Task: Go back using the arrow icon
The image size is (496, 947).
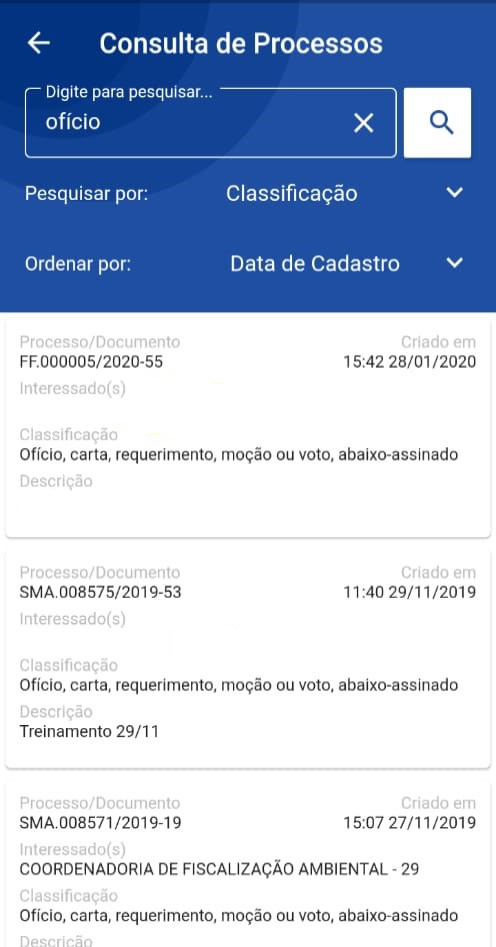Action: click(x=39, y=43)
